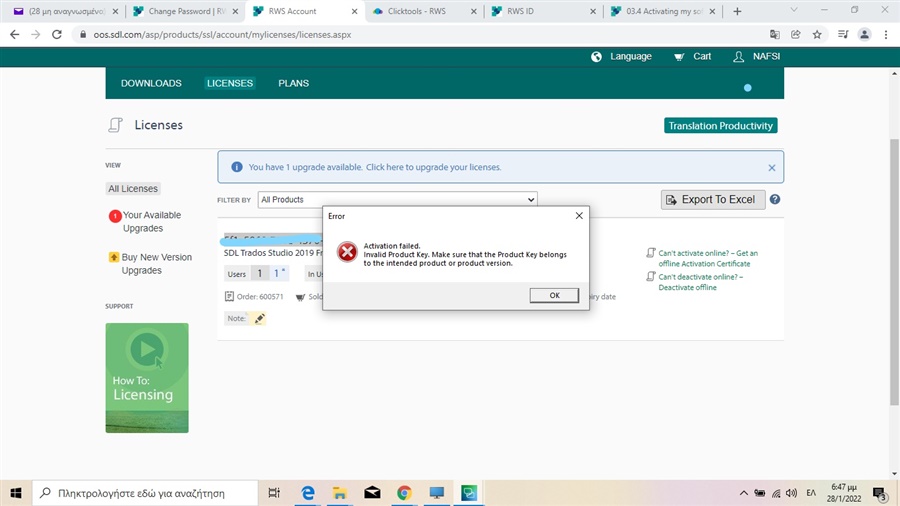The image size is (900, 506).
Task: Open notification center in taskbar
Action: point(880,493)
